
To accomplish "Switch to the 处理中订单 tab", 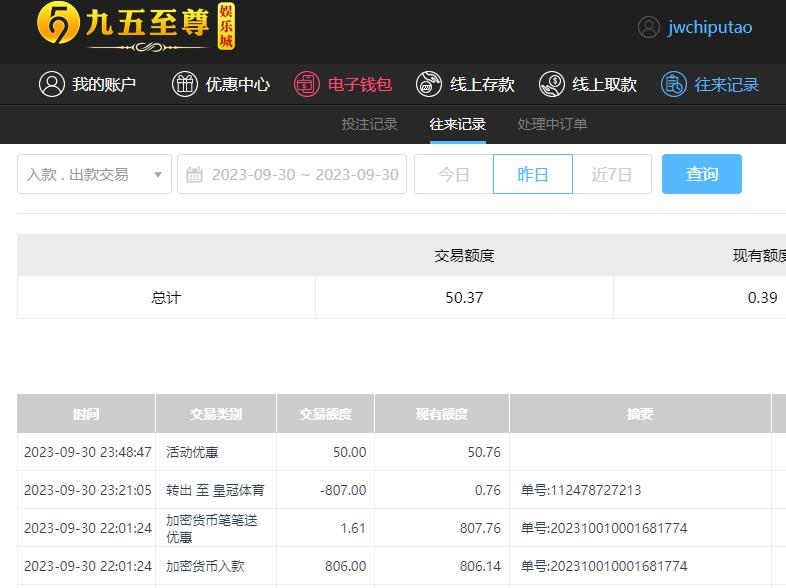I will click(x=552, y=124).
